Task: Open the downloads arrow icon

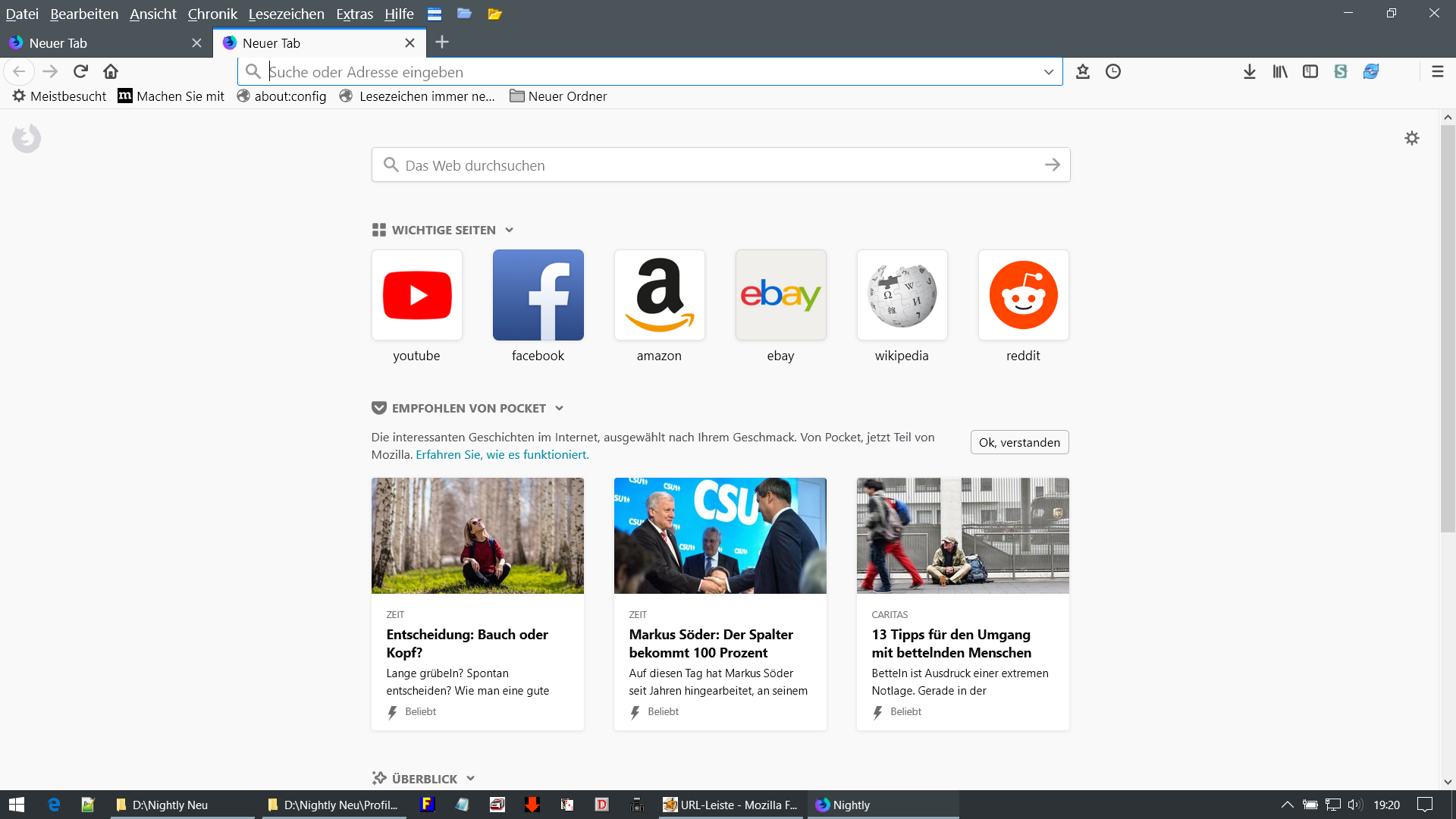Action: tap(1250, 71)
